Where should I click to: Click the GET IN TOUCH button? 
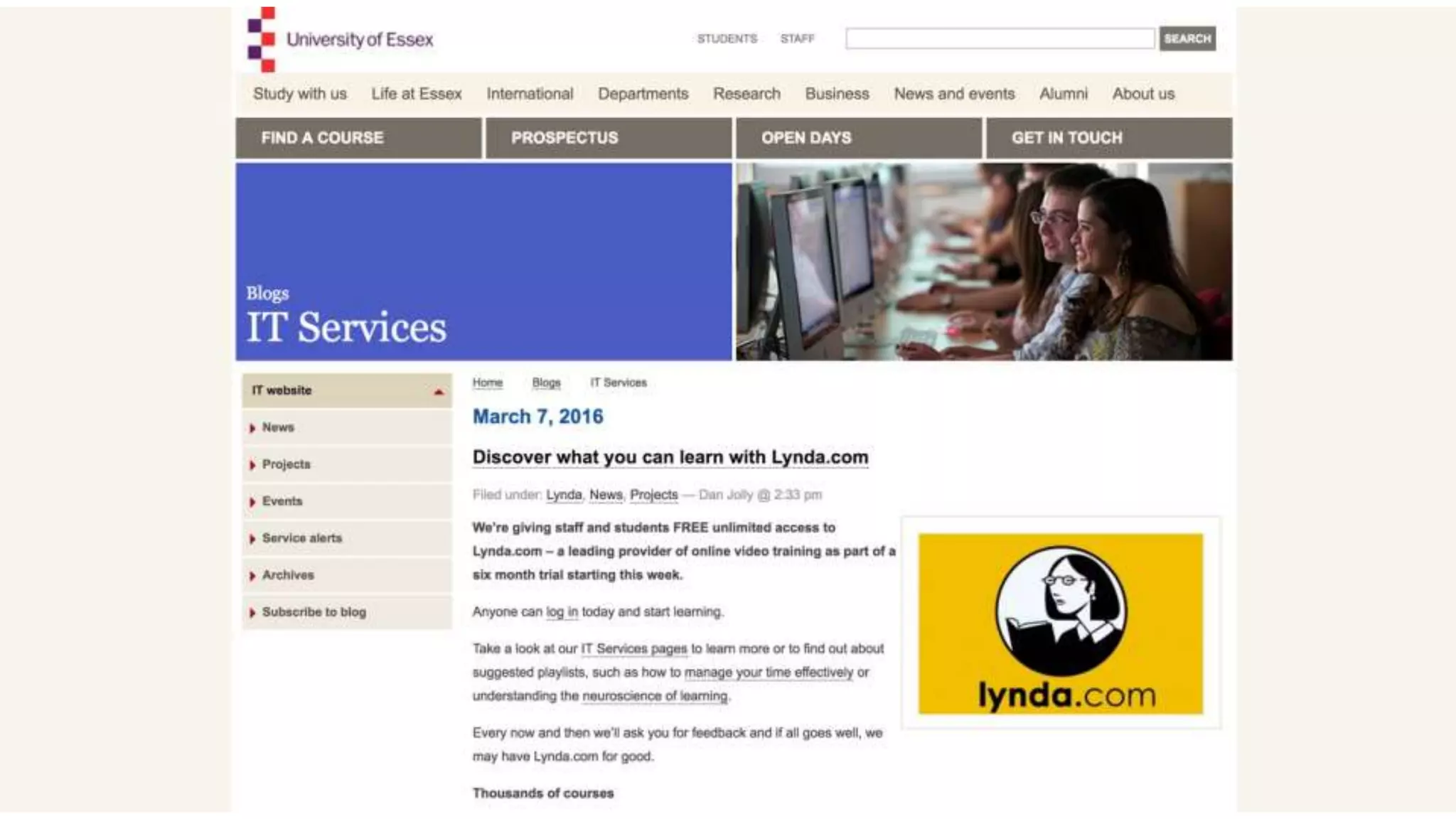(1109, 138)
